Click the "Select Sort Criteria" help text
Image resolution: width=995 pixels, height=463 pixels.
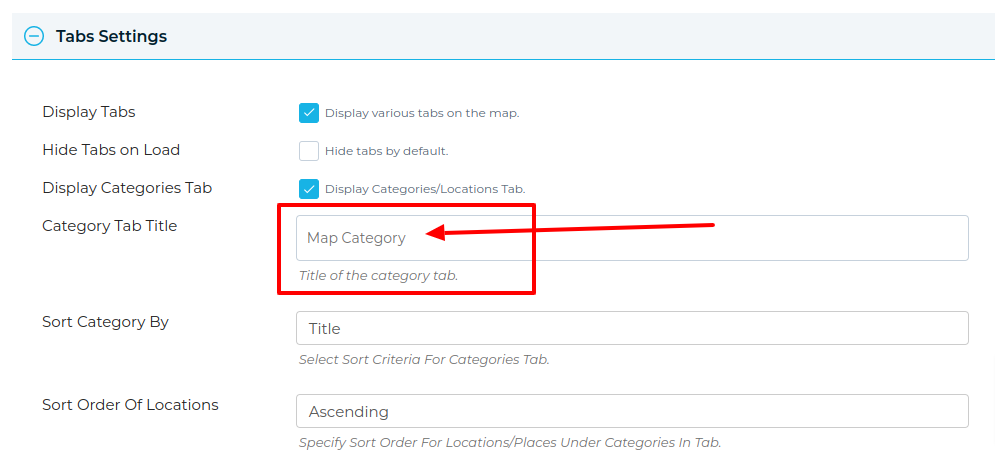click(x=424, y=359)
